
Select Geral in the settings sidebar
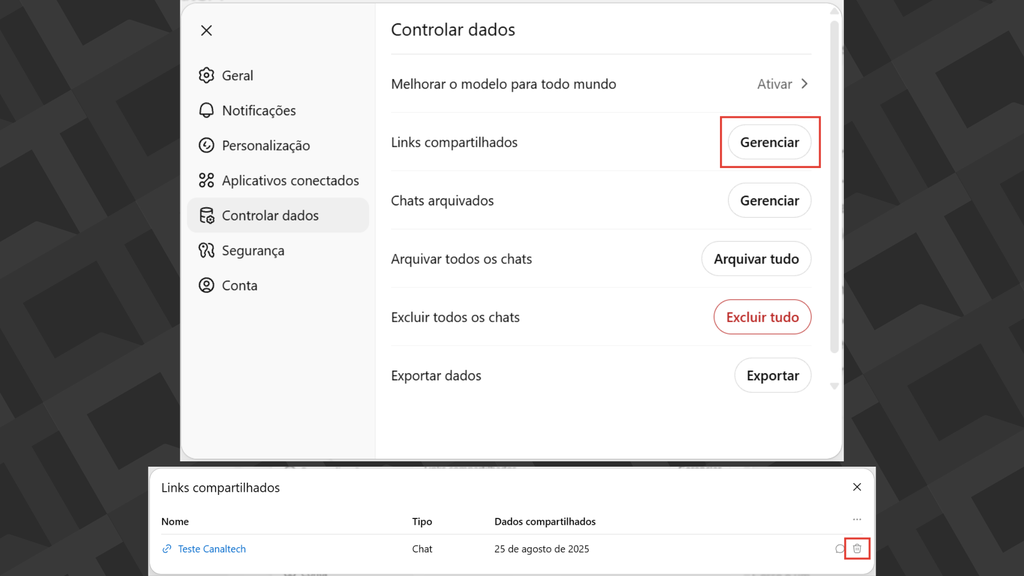(x=240, y=75)
